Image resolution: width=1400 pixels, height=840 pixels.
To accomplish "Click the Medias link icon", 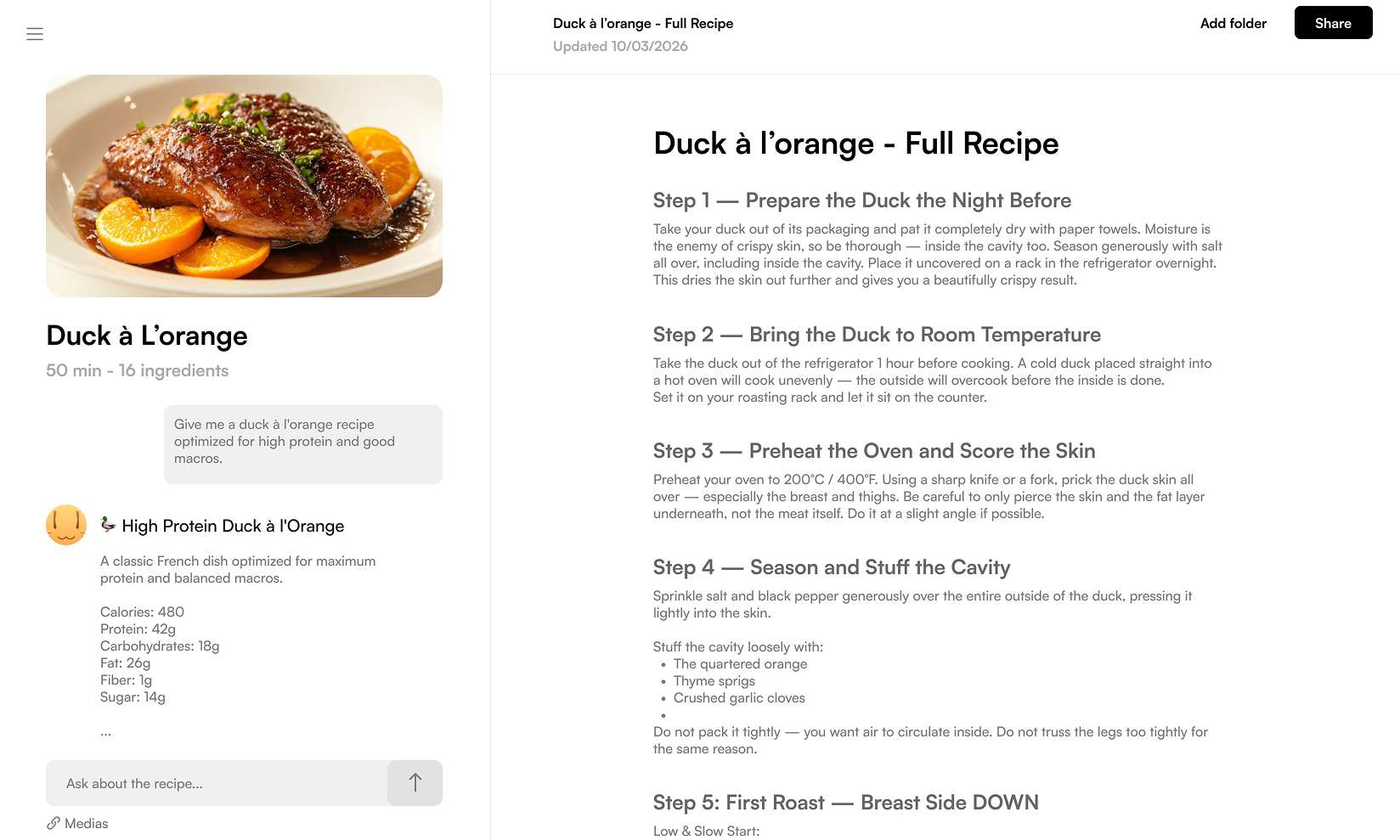I will [54, 823].
